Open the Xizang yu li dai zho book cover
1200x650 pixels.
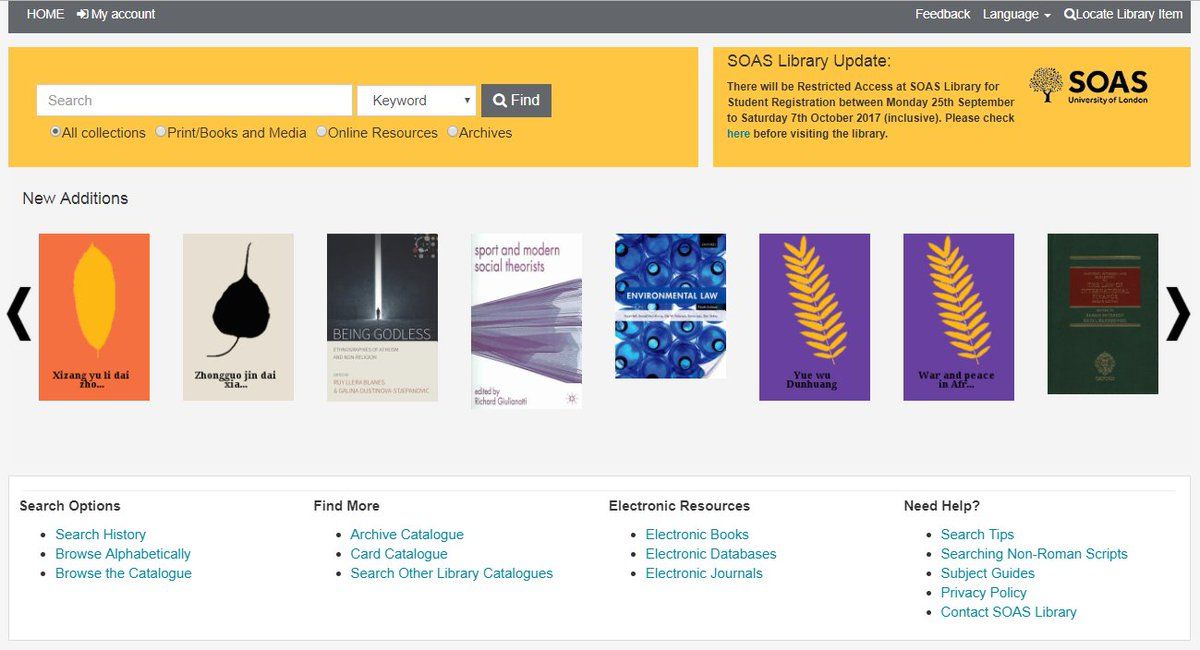click(x=94, y=317)
